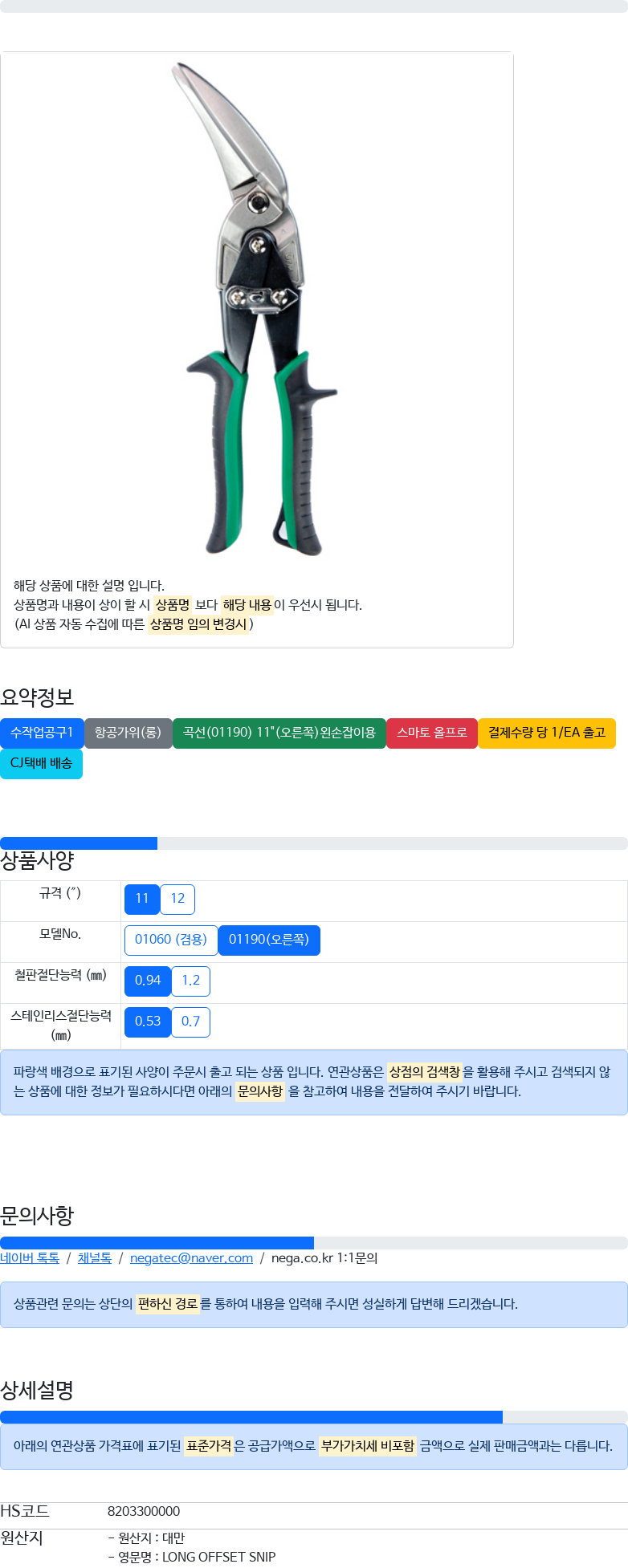Select the 수작업공구1 category tag

pyautogui.click(x=42, y=733)
